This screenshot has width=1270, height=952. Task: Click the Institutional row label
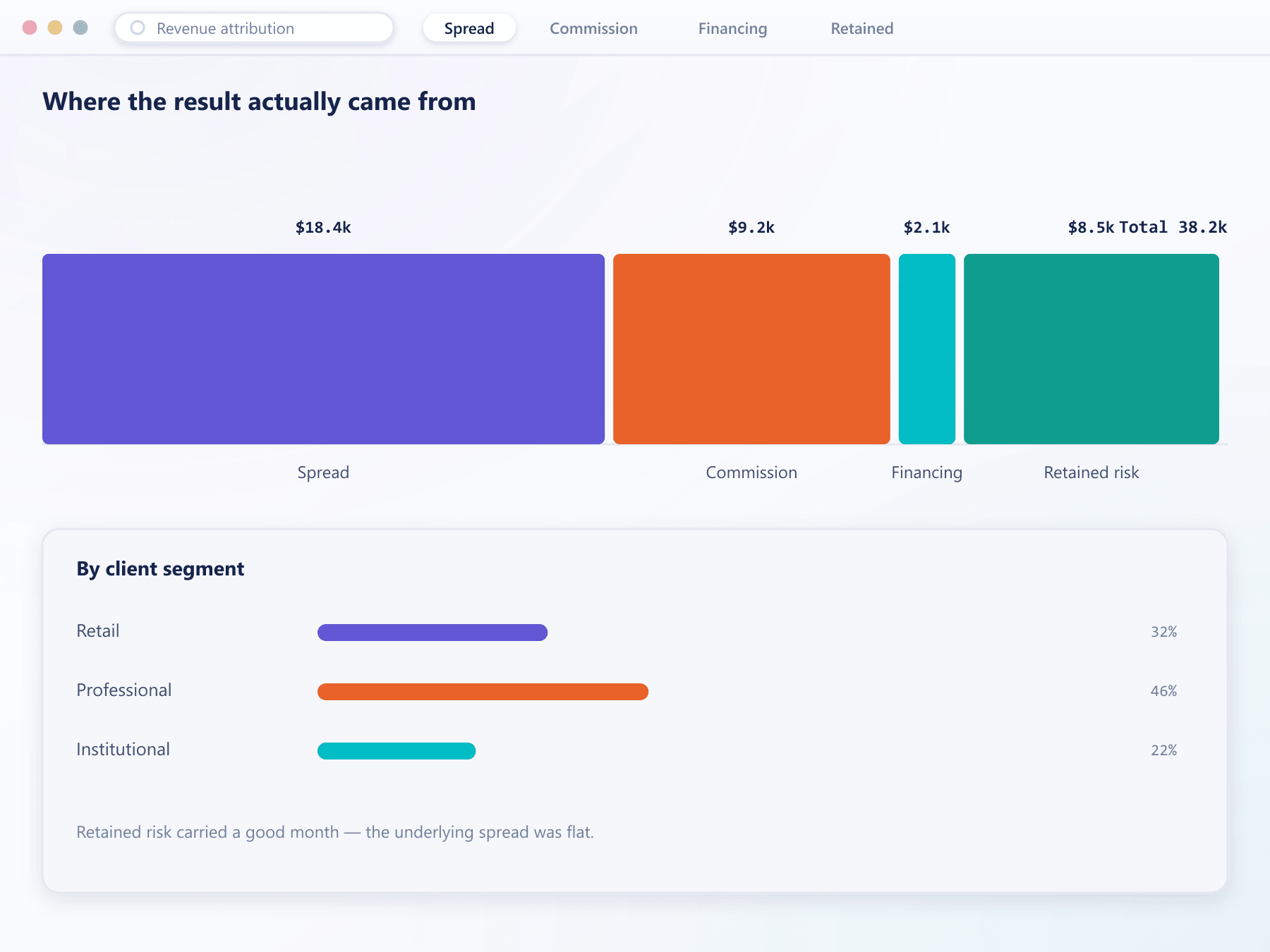point(123,750)
